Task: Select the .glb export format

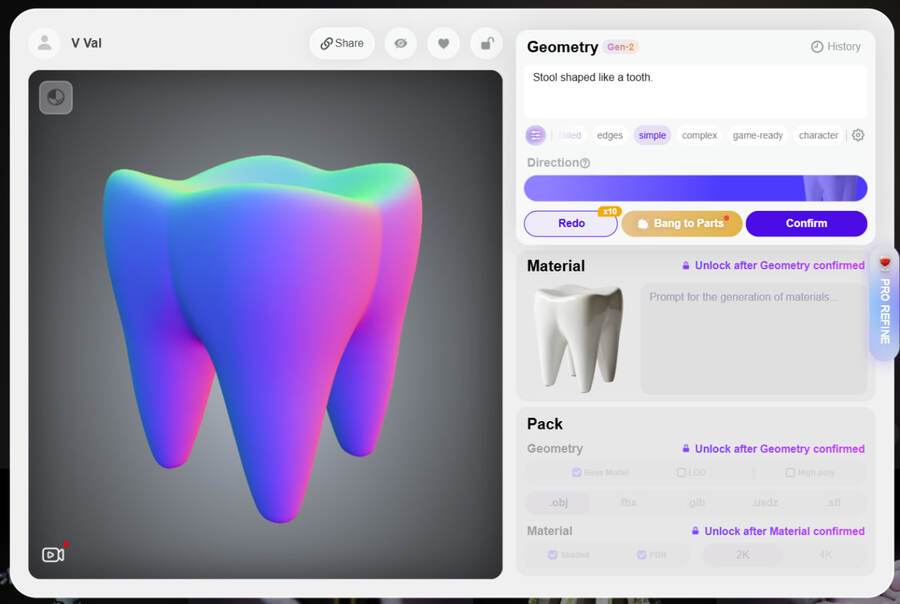Action: pos(697,502)
